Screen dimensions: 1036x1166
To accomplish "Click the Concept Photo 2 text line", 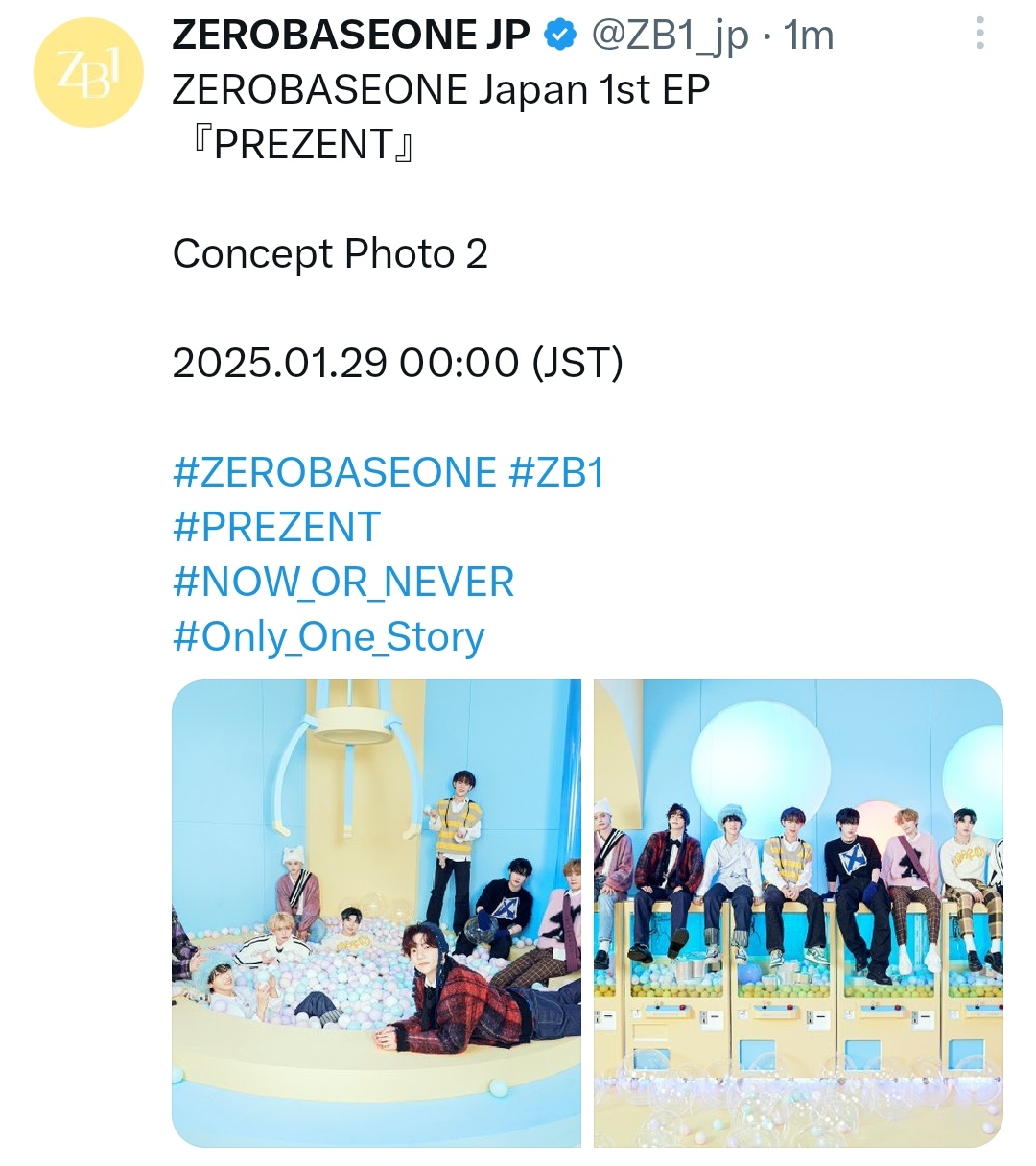I will coord(330,254).
